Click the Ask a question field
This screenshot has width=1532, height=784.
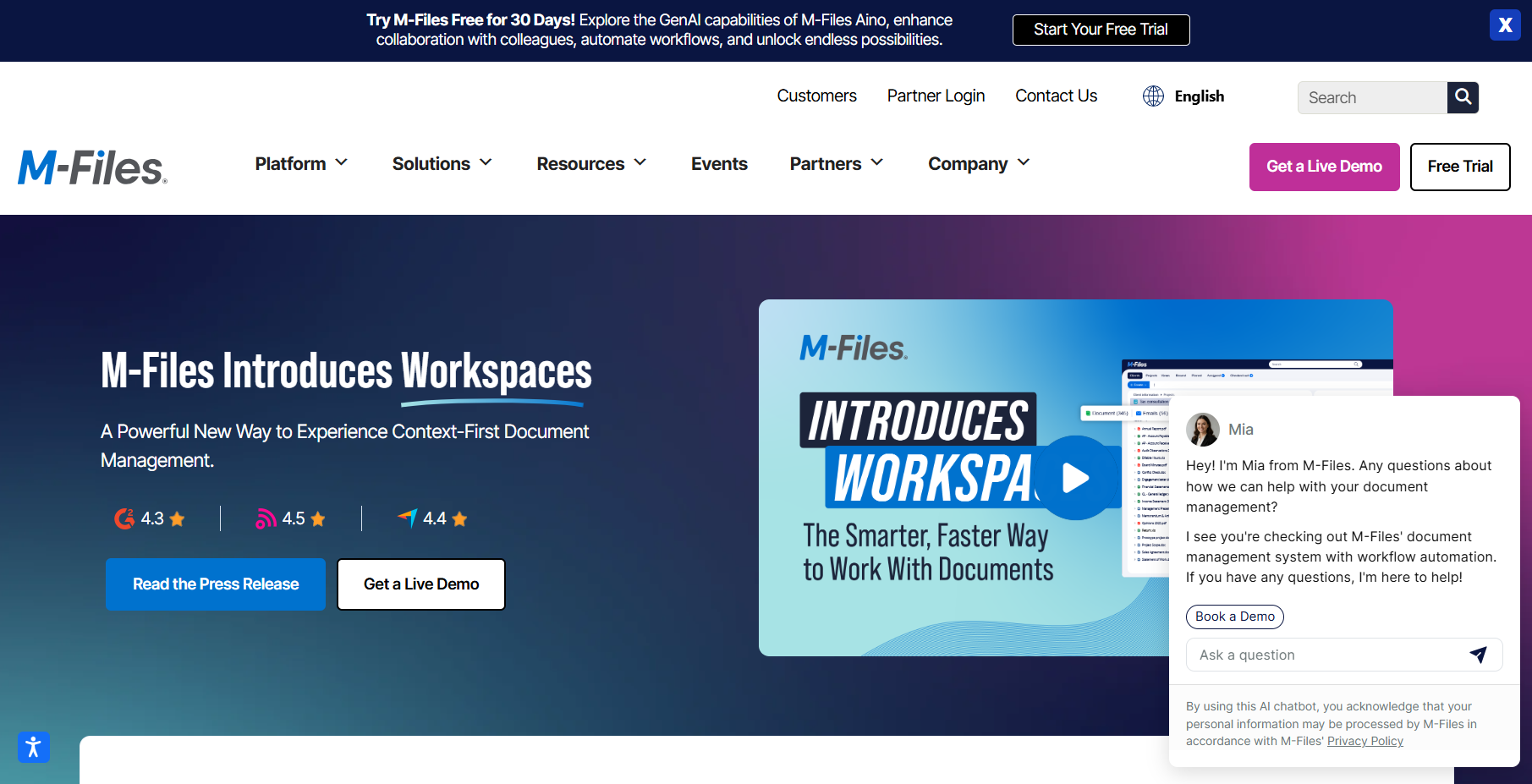[x=1324, y=655]
